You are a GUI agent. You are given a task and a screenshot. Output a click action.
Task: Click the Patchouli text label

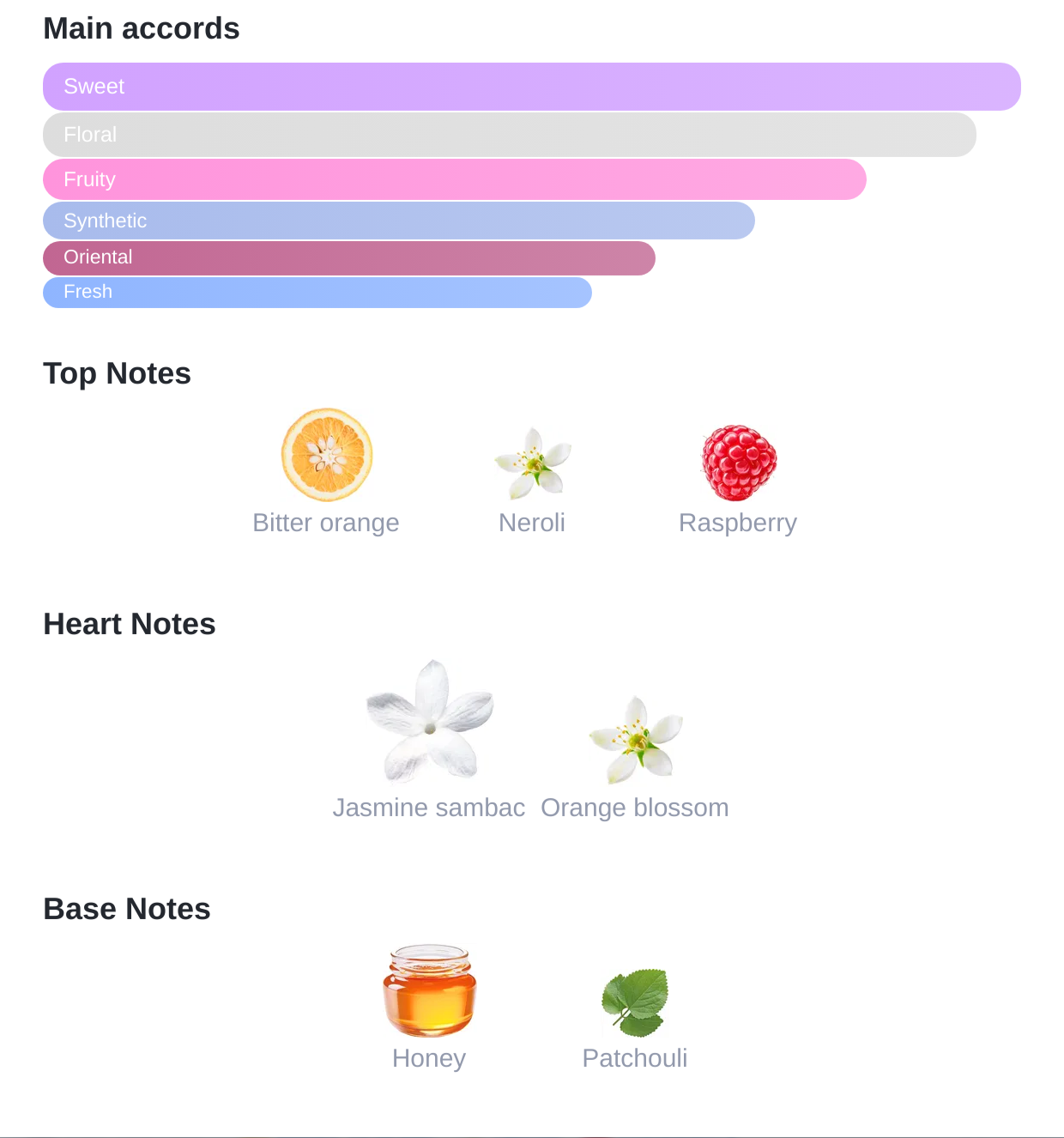click(635, 1058)
